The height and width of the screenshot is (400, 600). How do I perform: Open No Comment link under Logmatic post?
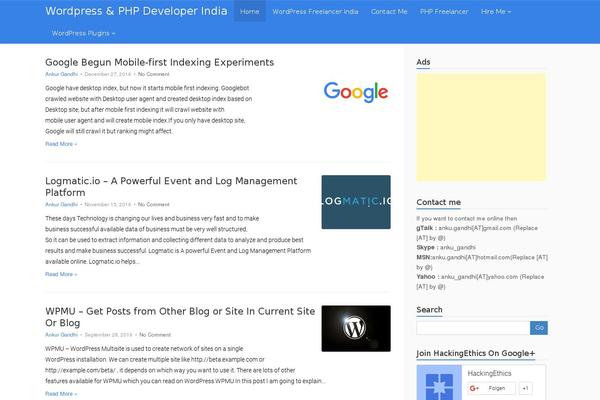click(x=153, y=204)
